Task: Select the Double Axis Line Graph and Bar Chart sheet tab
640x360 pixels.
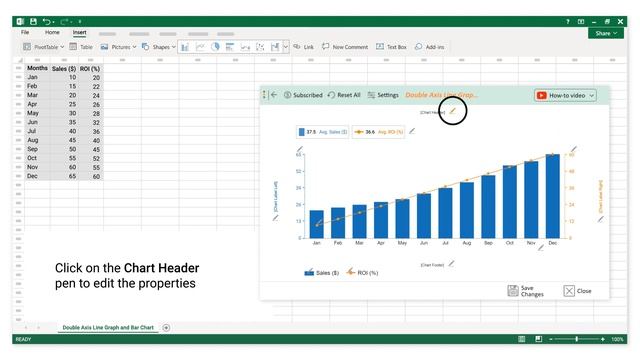Action: pos(108,327)
